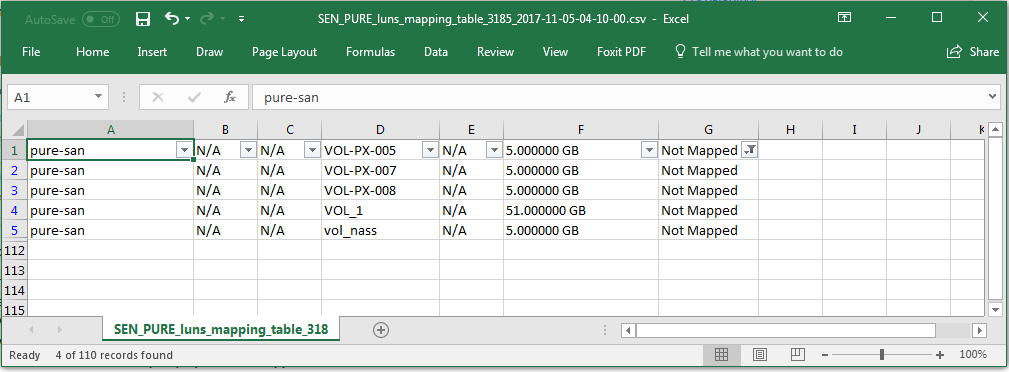The width and height of the screenshot is (1009, 372).
Task: Click zoom in plus button
Action: tap(940, 355)
